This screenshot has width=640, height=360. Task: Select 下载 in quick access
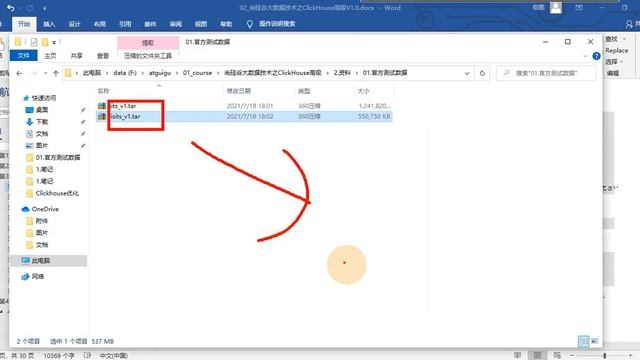pyautogui.click(x=42, y=122)
